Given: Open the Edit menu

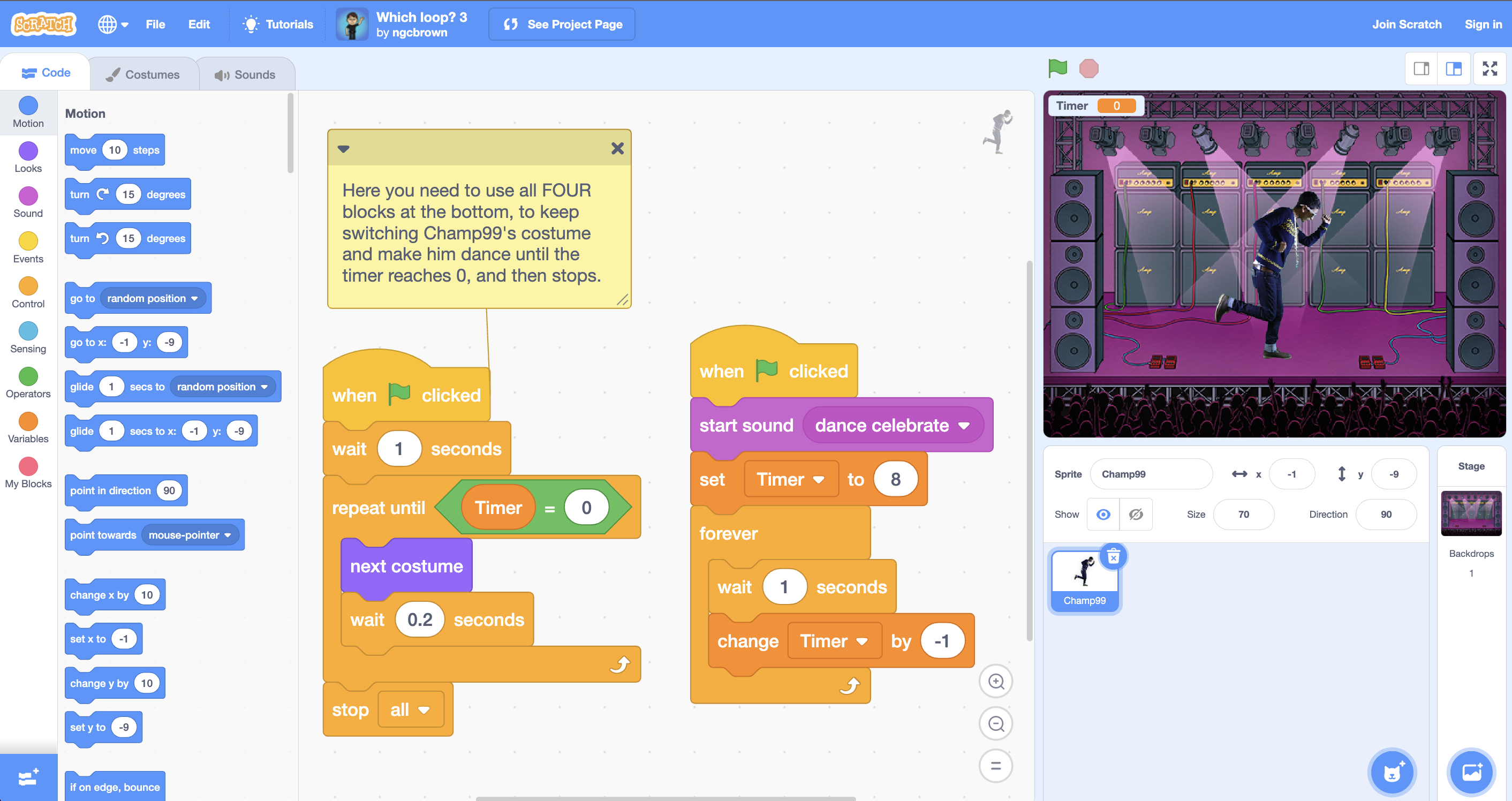Looking at the screenshot, I should [199, 24].
